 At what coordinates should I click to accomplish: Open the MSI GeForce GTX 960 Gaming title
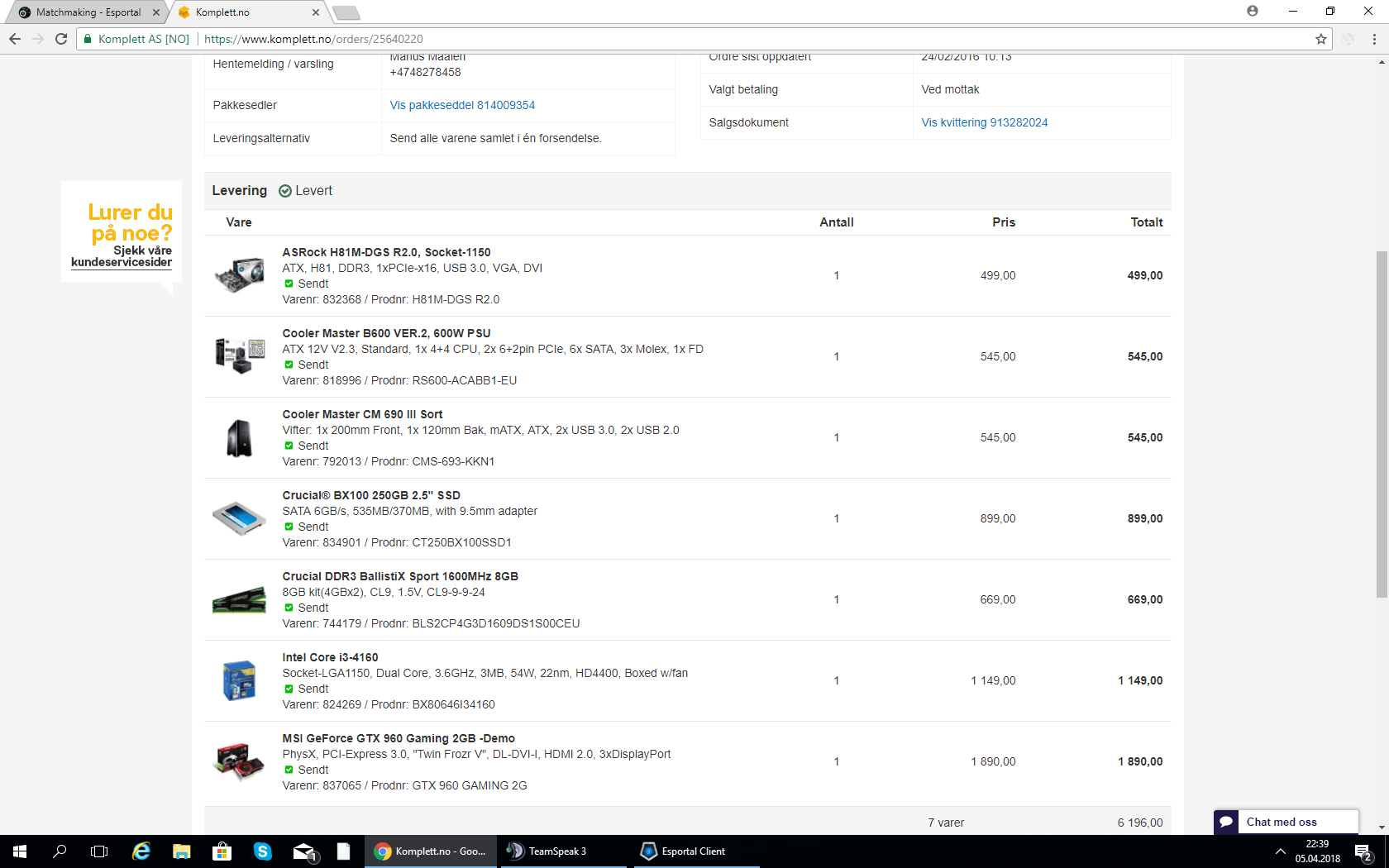point(399,738)
